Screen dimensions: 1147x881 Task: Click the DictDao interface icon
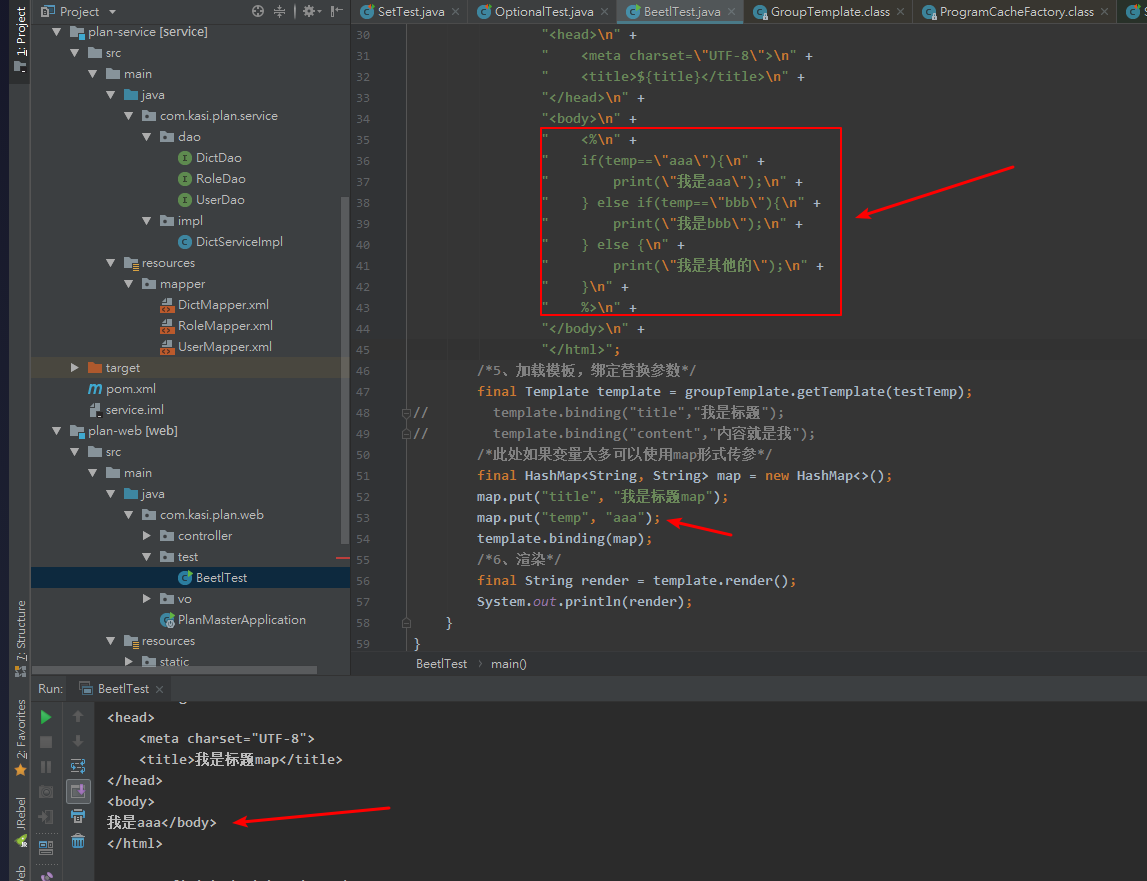[185, 158]
